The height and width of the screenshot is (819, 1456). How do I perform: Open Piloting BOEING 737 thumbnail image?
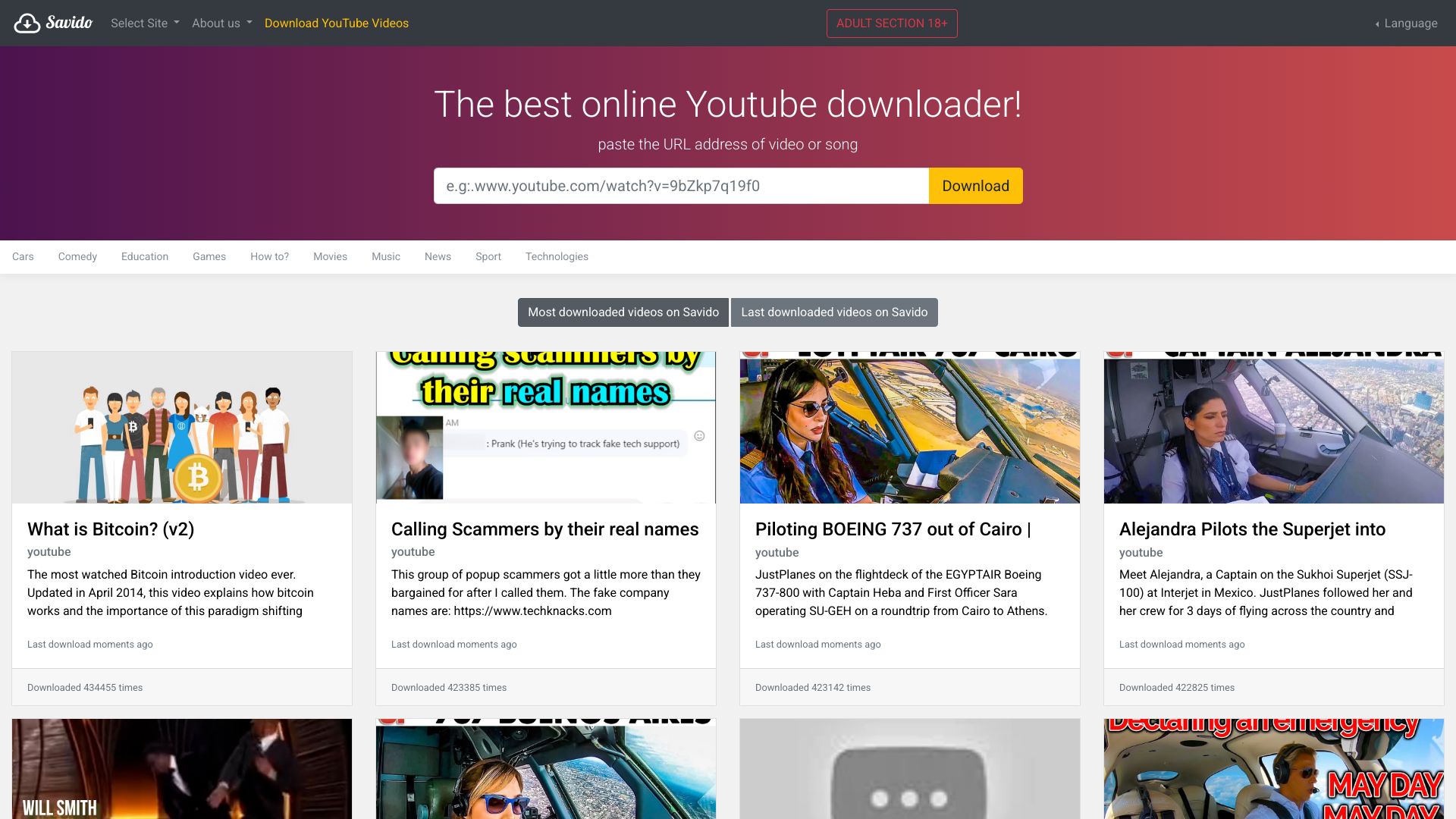909,427
